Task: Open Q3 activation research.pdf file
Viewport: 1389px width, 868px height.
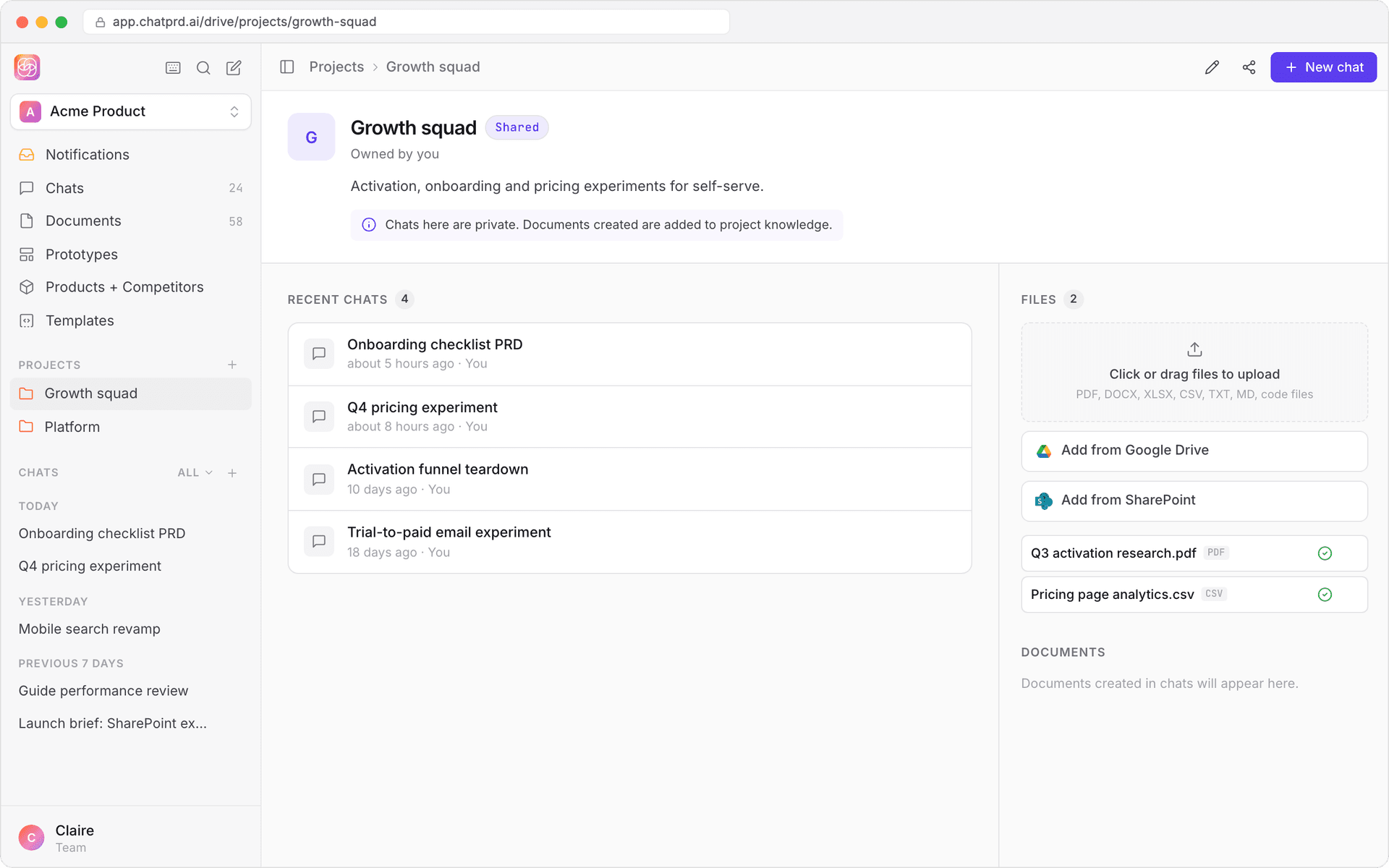Action: tap(1194, 553)
